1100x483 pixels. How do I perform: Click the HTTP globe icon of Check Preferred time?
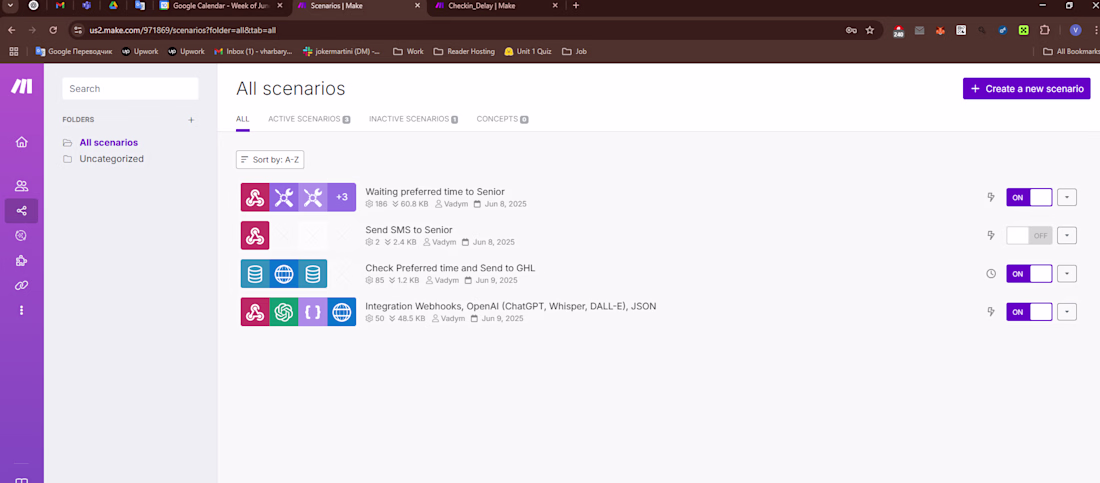coord(283,274)
